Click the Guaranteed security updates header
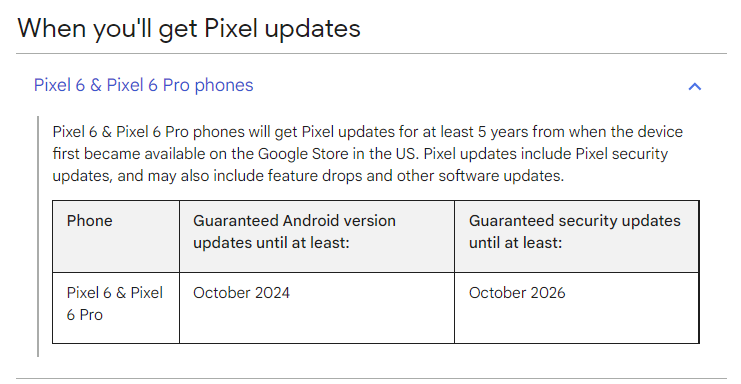This screenshot has width=741, height=384. (x=577, y=236)
